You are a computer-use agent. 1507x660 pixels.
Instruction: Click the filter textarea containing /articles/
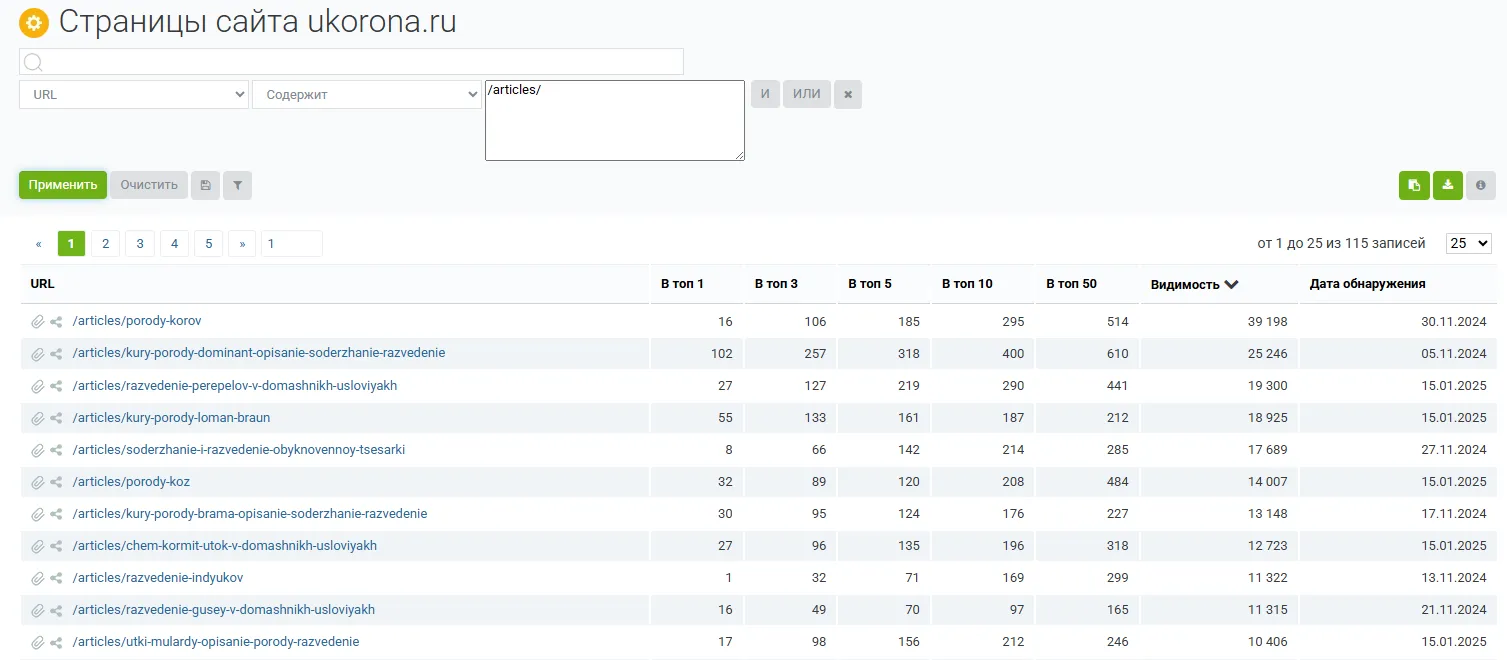click(615, 120)
